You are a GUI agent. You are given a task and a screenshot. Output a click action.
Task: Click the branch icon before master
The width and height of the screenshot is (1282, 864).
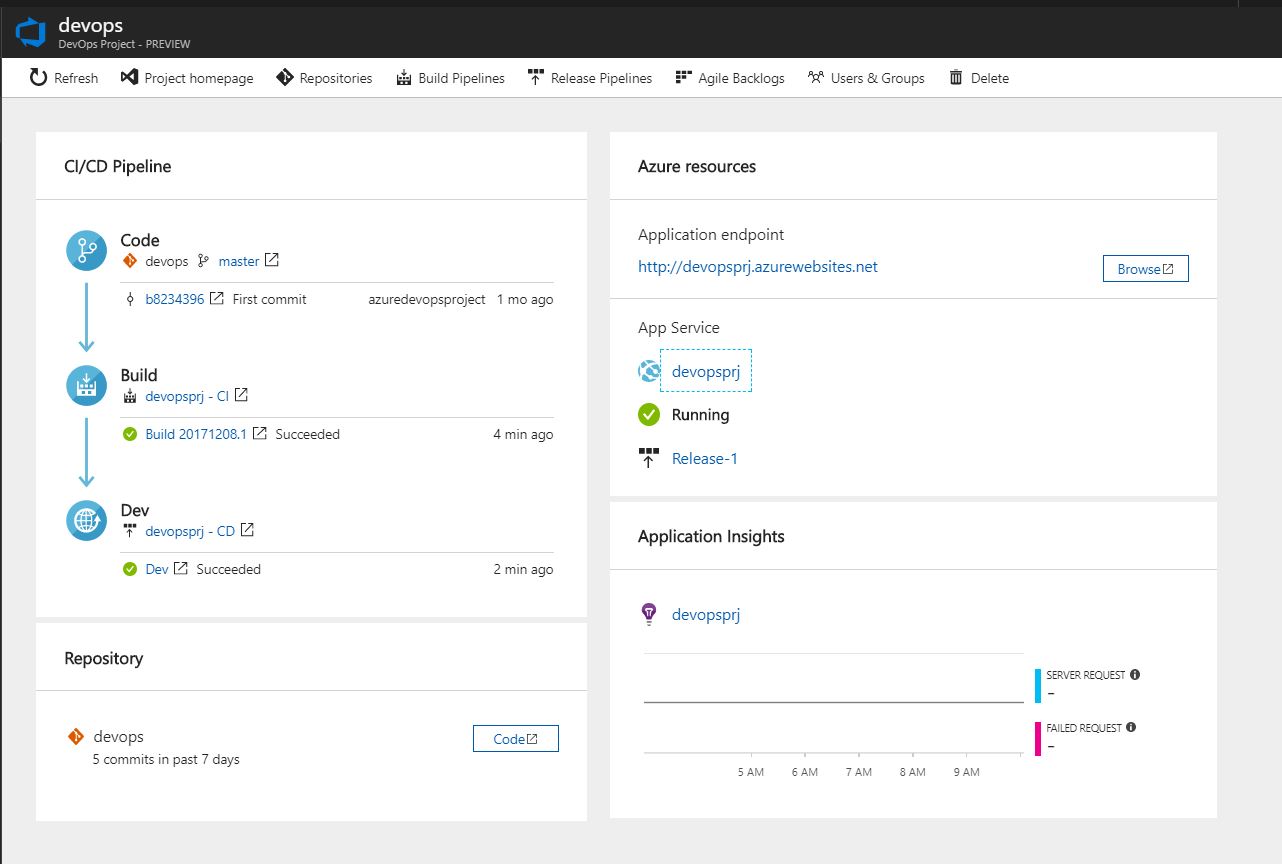pyautogui.click(x=203, y=261)
